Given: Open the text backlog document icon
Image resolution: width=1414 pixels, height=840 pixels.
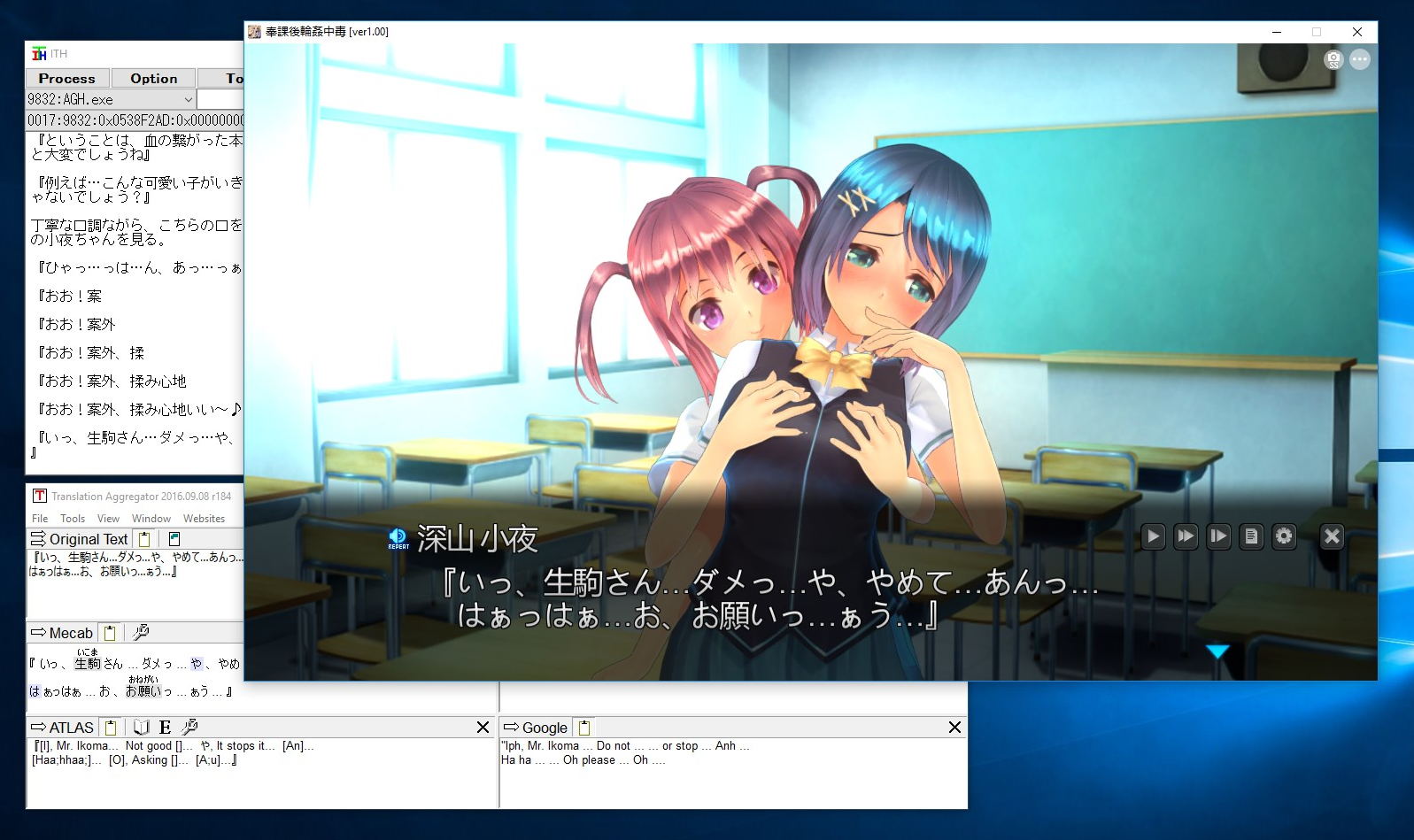Looking at the screenshot, I should [x=1251, y=536].
